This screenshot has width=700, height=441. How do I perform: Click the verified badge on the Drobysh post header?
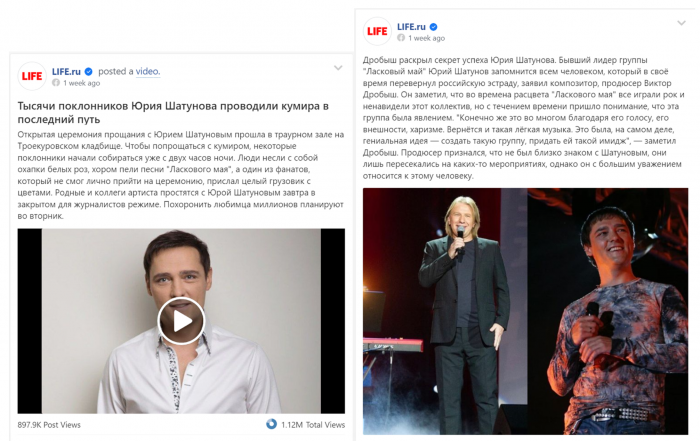pos(433,27)
